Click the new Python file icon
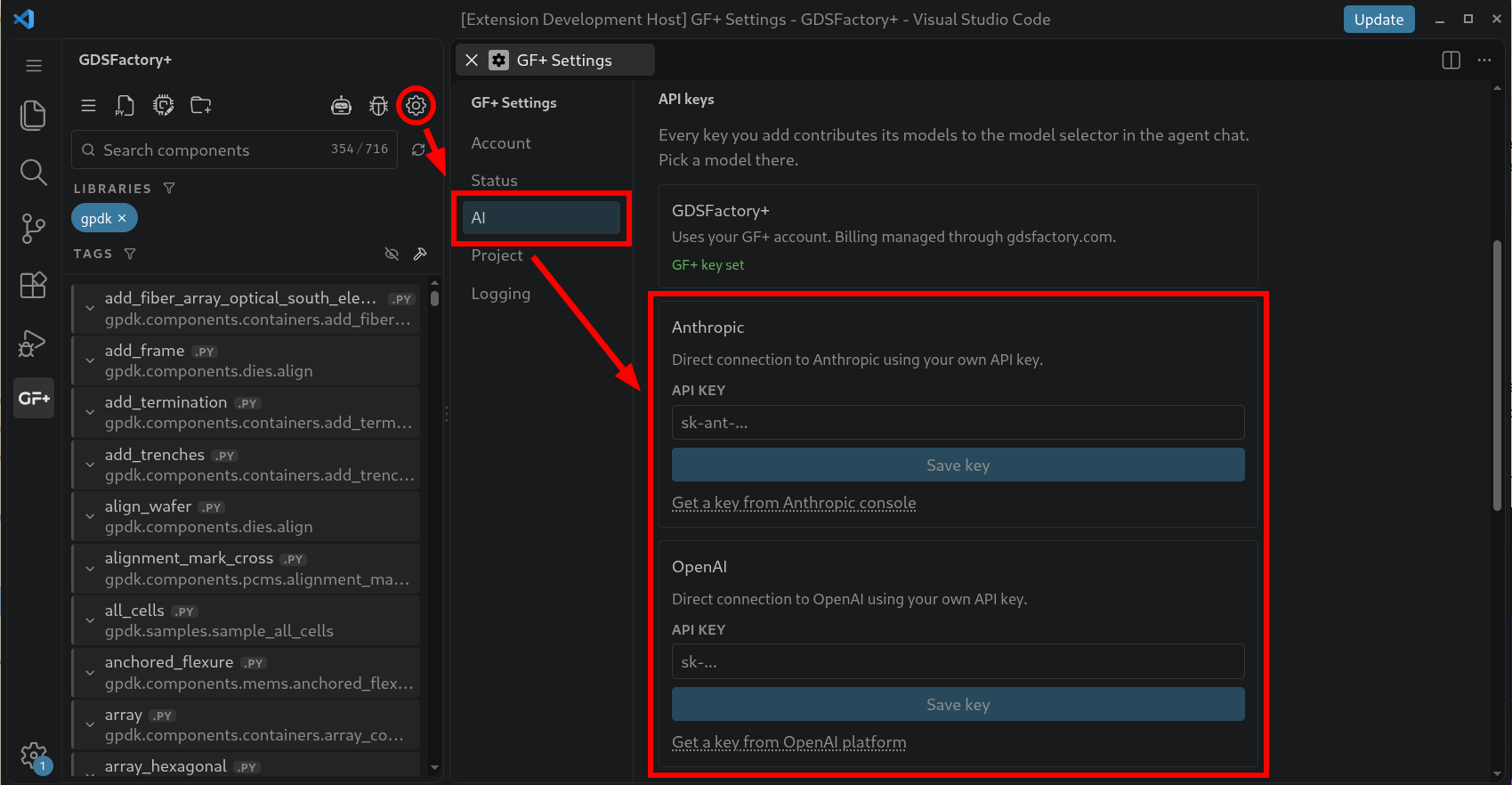The width and height of the screenshot is (1512, 785). coord(125,105)
